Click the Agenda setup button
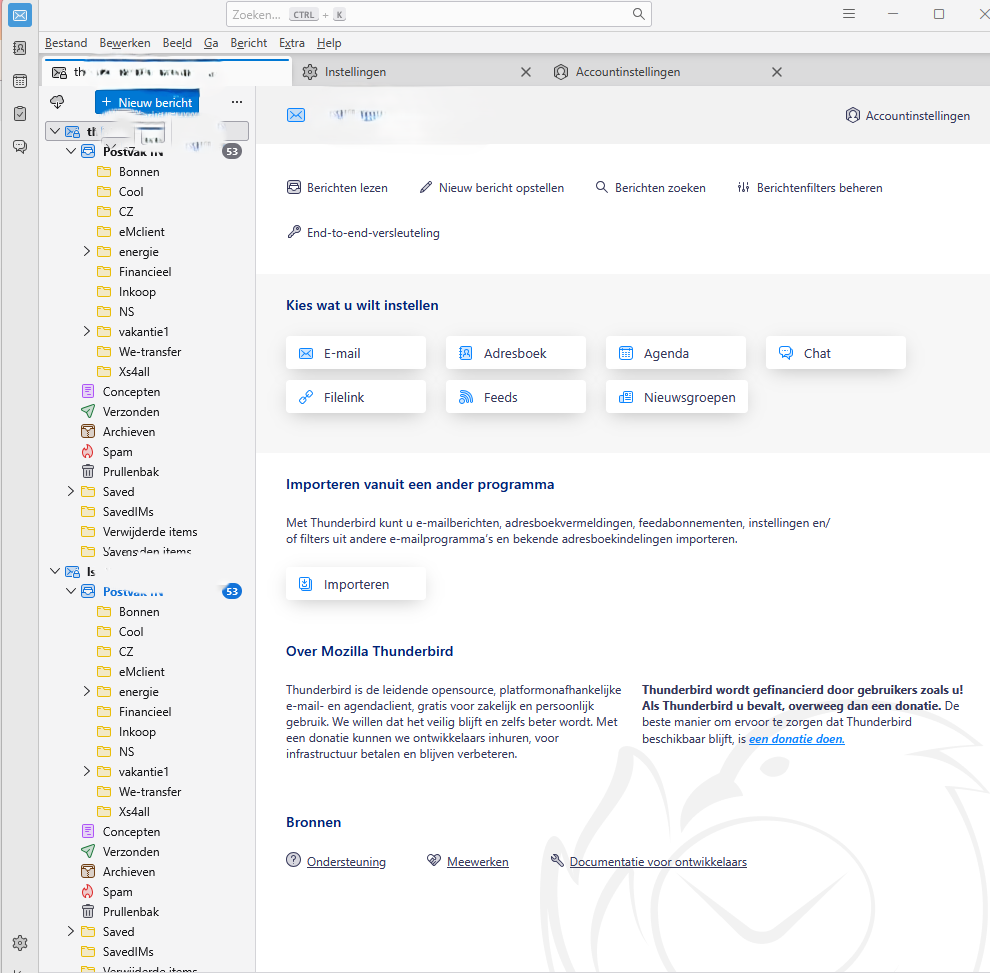 [676, 353]
